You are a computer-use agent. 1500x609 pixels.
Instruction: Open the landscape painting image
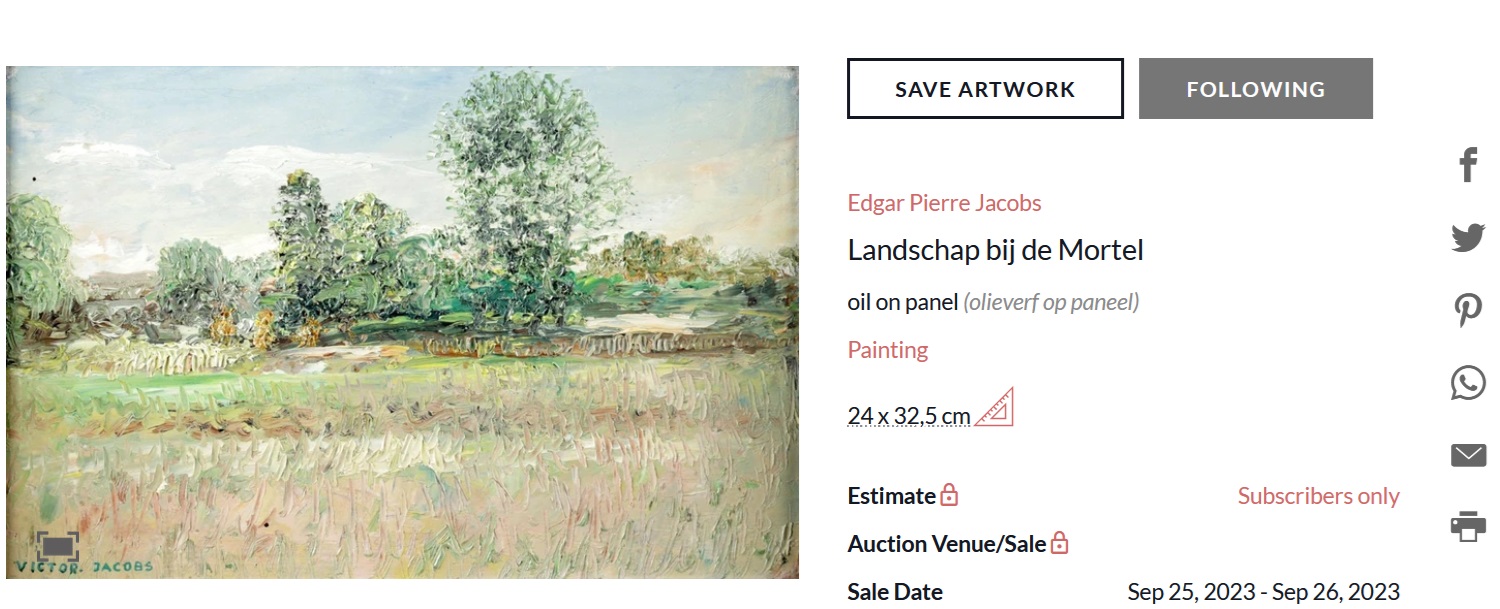pos(402,322)
